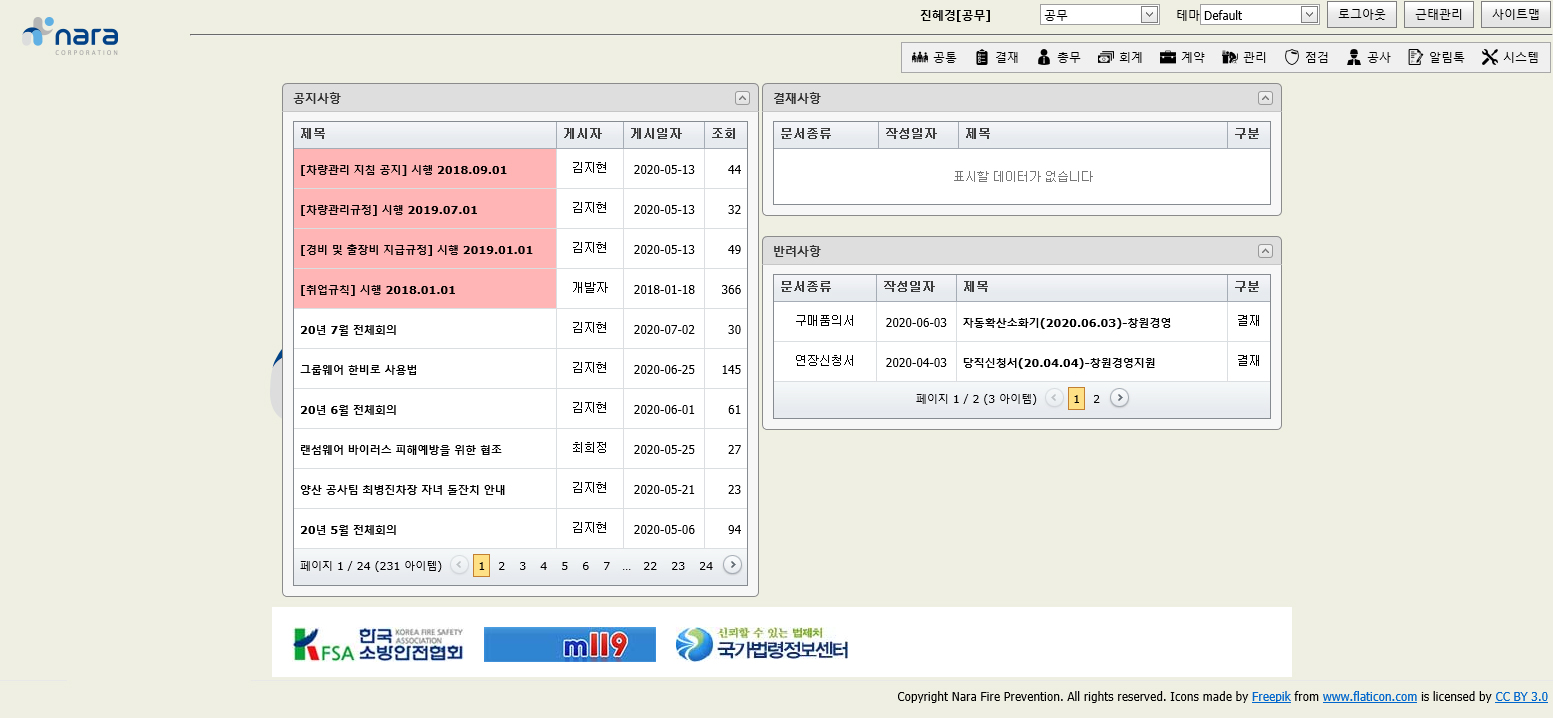Select the 계약 (Contract) icon
This screenshot has width=1553, height=718.
(1182, 57)
